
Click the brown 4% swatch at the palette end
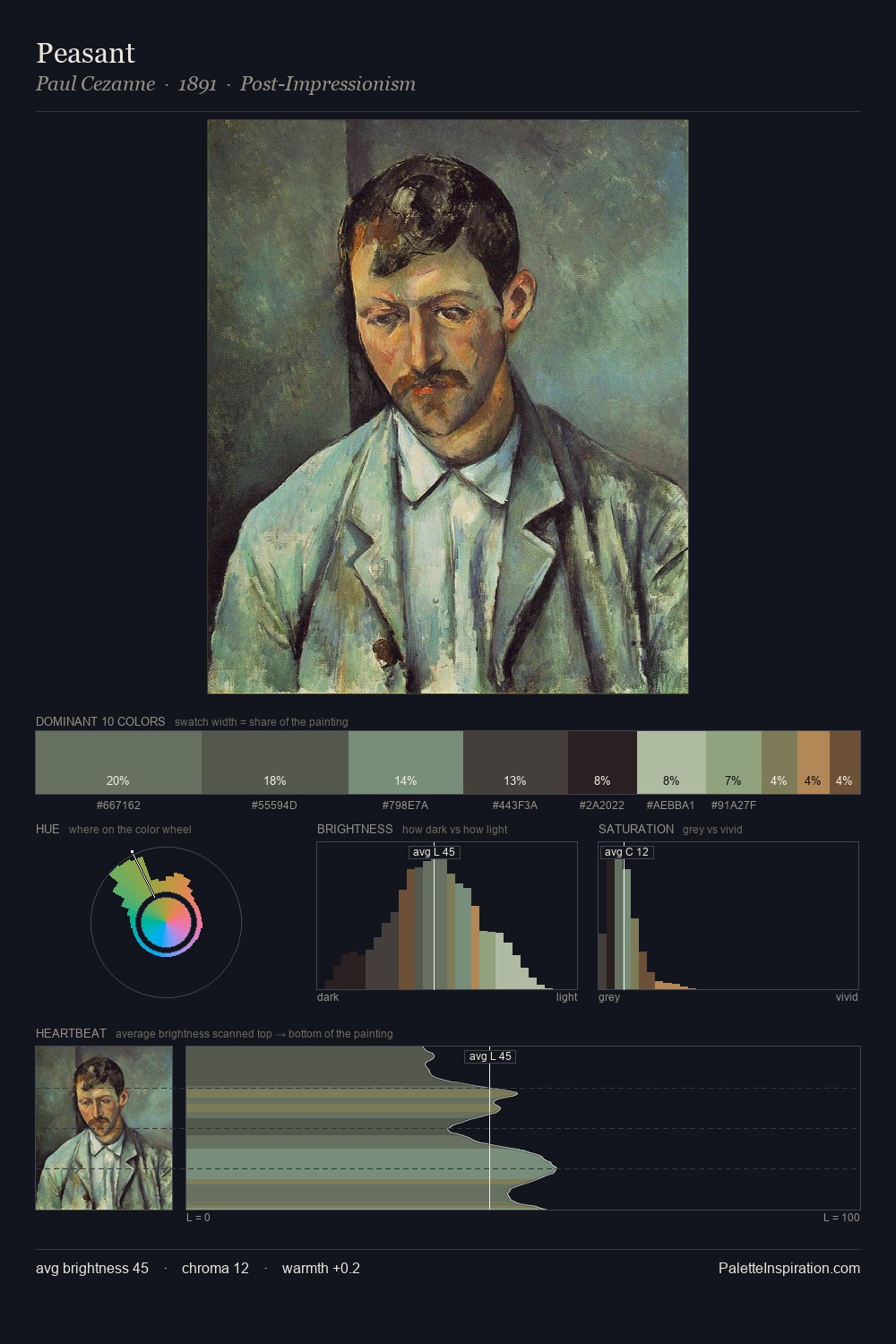point(845,762)
